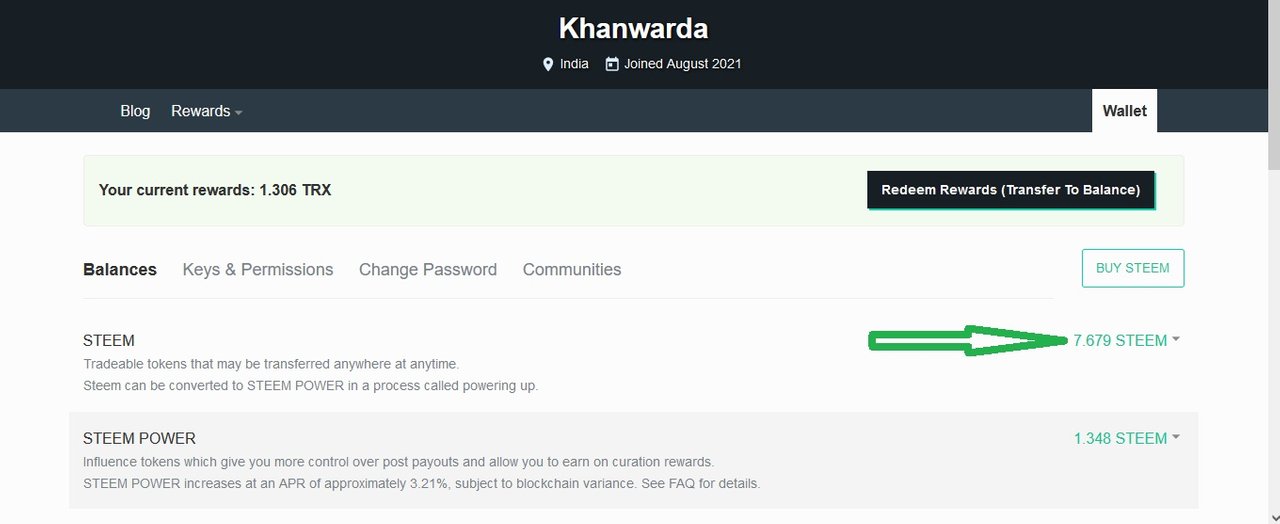Select the Balances tab
1280x524 pixels.
(120, 269)
